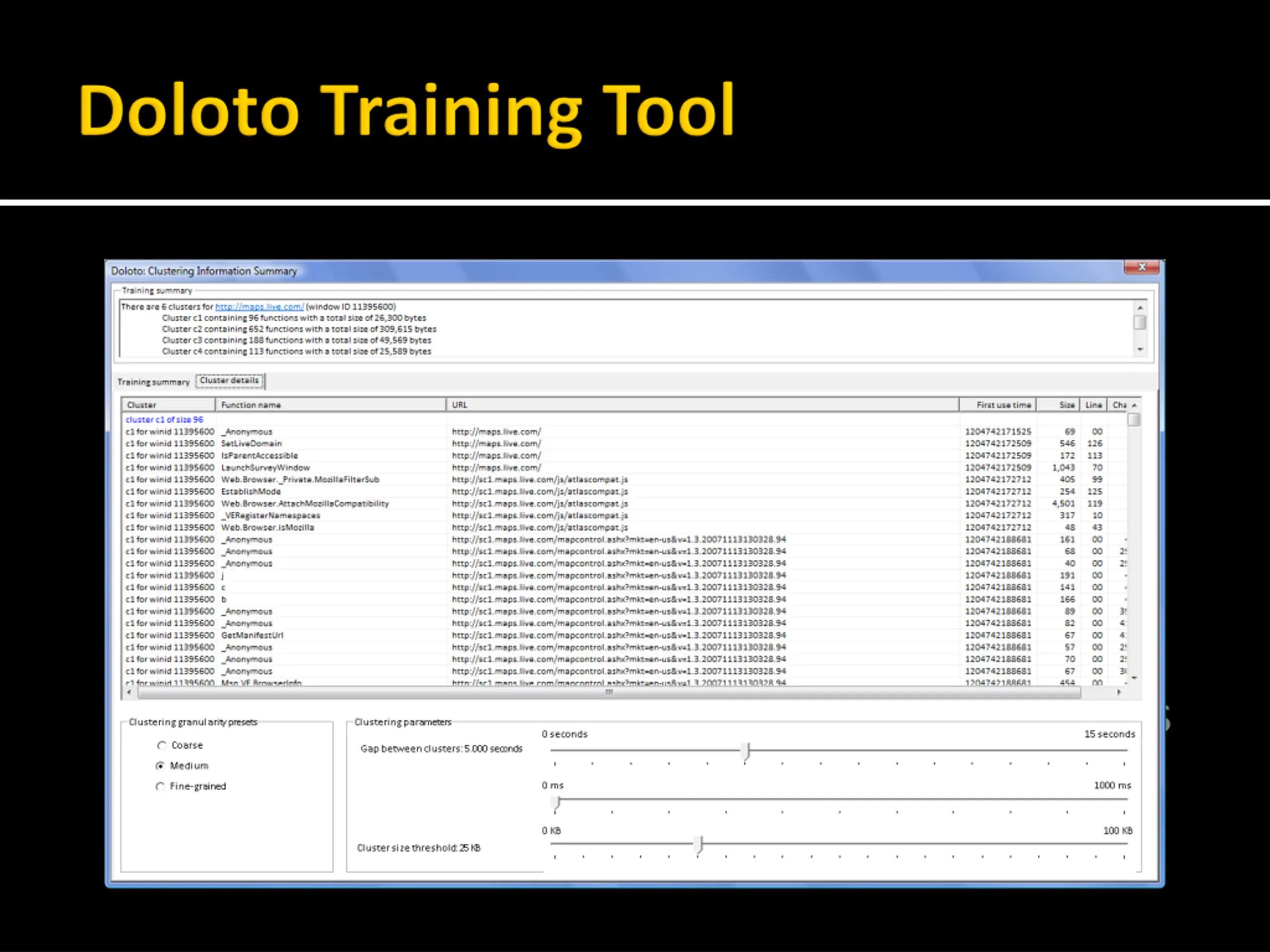The height and width of the screenshot is (952, 1270).
Task: Click the 'Cluster size threshold: 25 KB' label
Action: click(419, 847)
